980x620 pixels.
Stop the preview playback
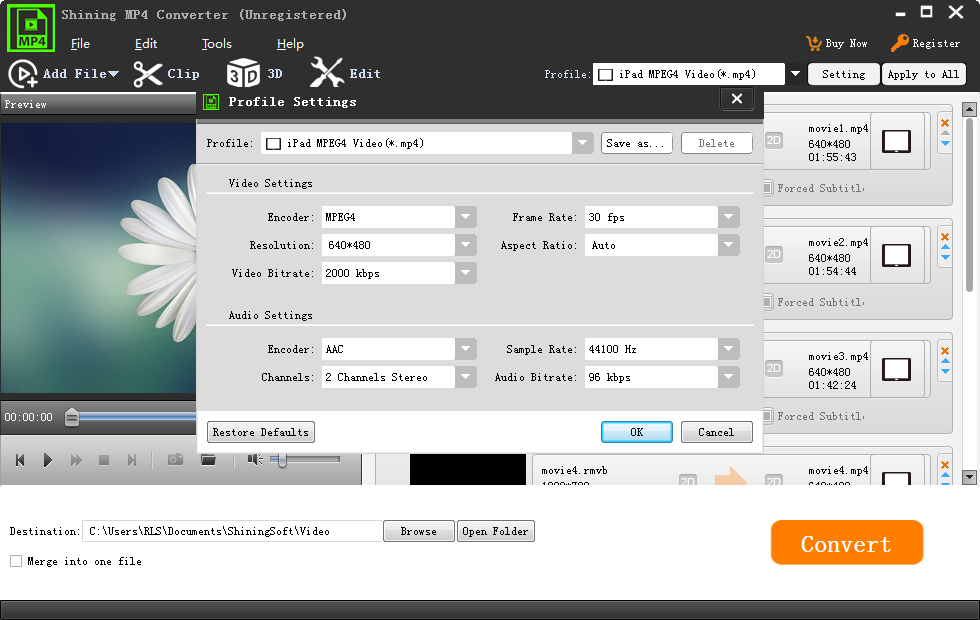[x=104, y=460]
